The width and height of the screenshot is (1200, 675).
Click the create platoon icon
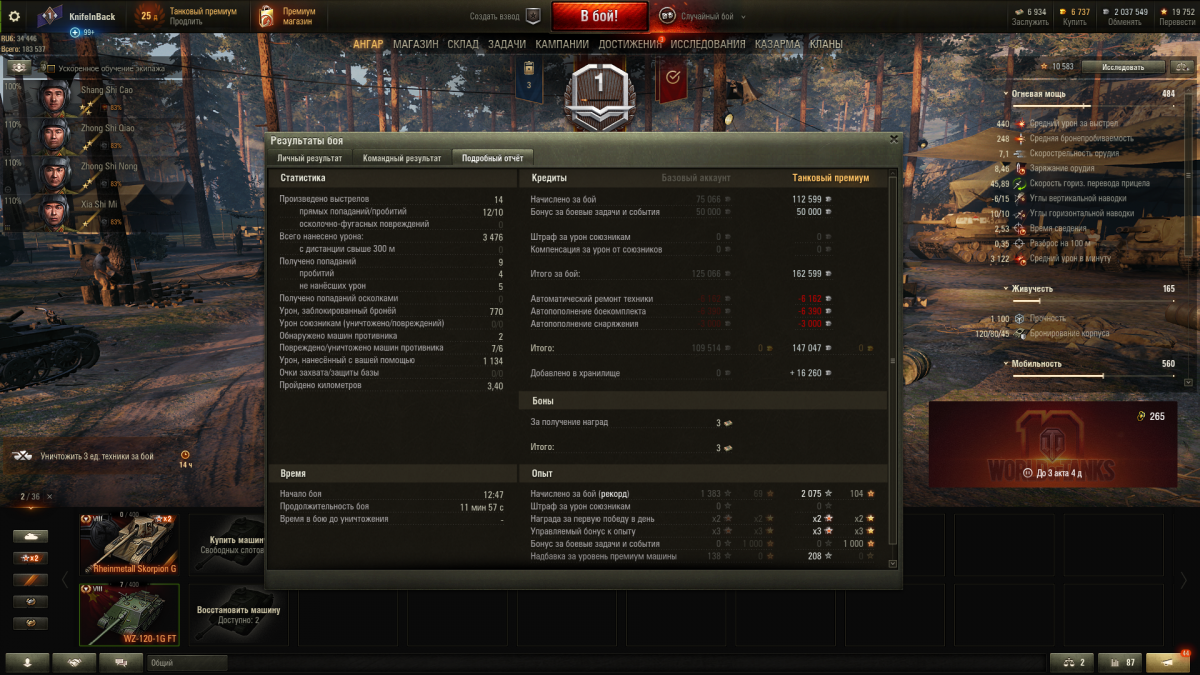(x=533, y=16)
